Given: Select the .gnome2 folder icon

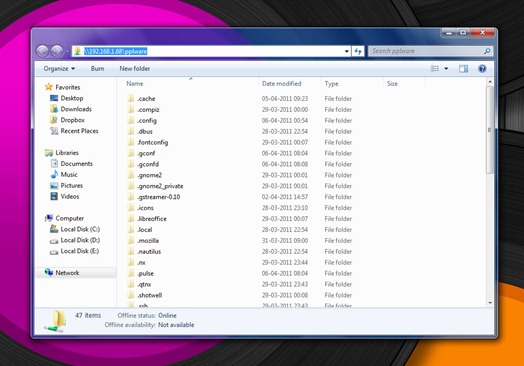Looking at the screenshot, I should [131, 175].
